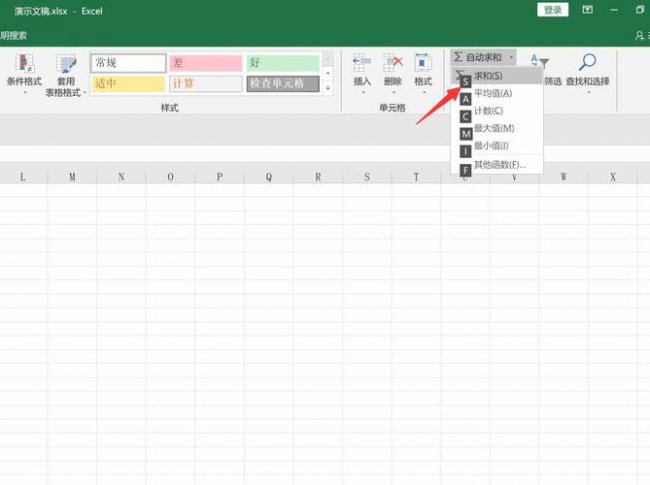Screen dimensions: 650x485
Task: Apply the Calculation (计算) cell style
Action: (x=206, y=83)
